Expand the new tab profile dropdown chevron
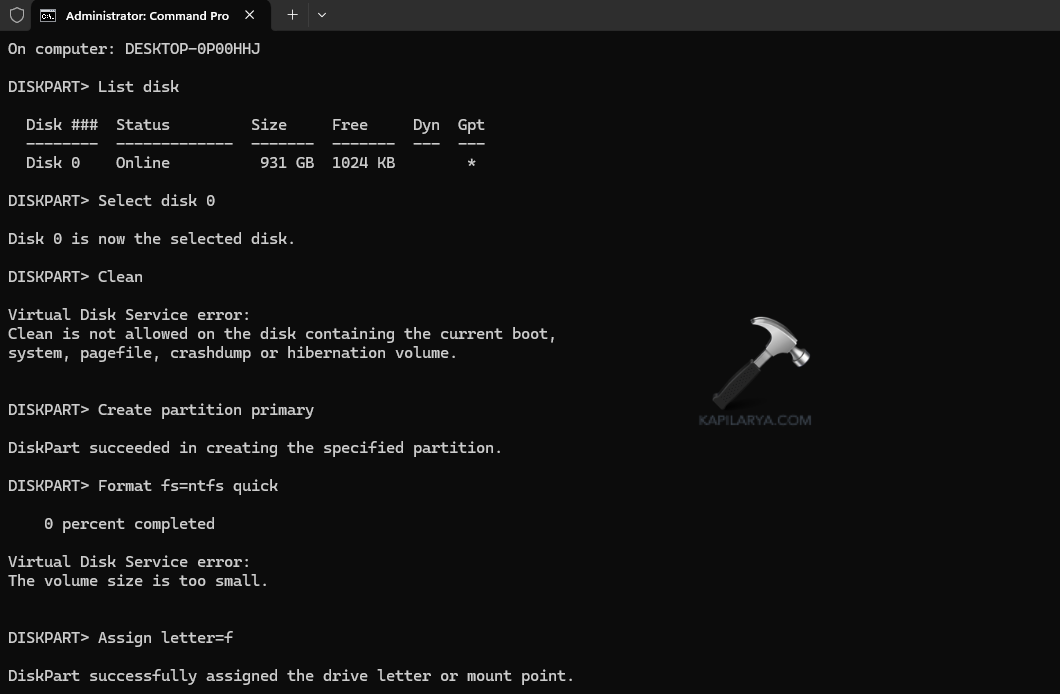The width and height of the screenshot is (1060, 694). pyautogui.click(x=321, y=15)
